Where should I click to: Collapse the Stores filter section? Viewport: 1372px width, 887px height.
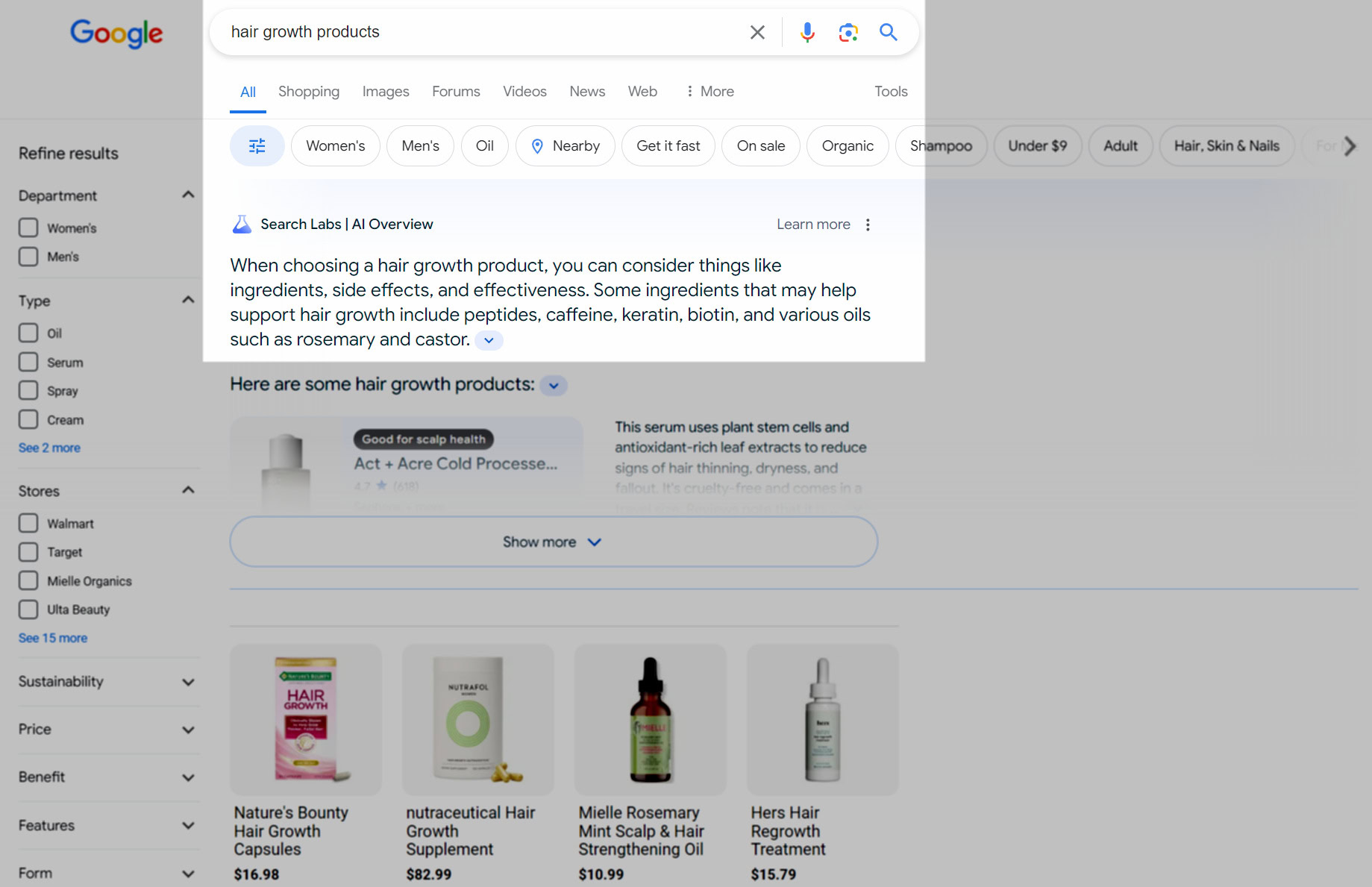pos(188,490)
